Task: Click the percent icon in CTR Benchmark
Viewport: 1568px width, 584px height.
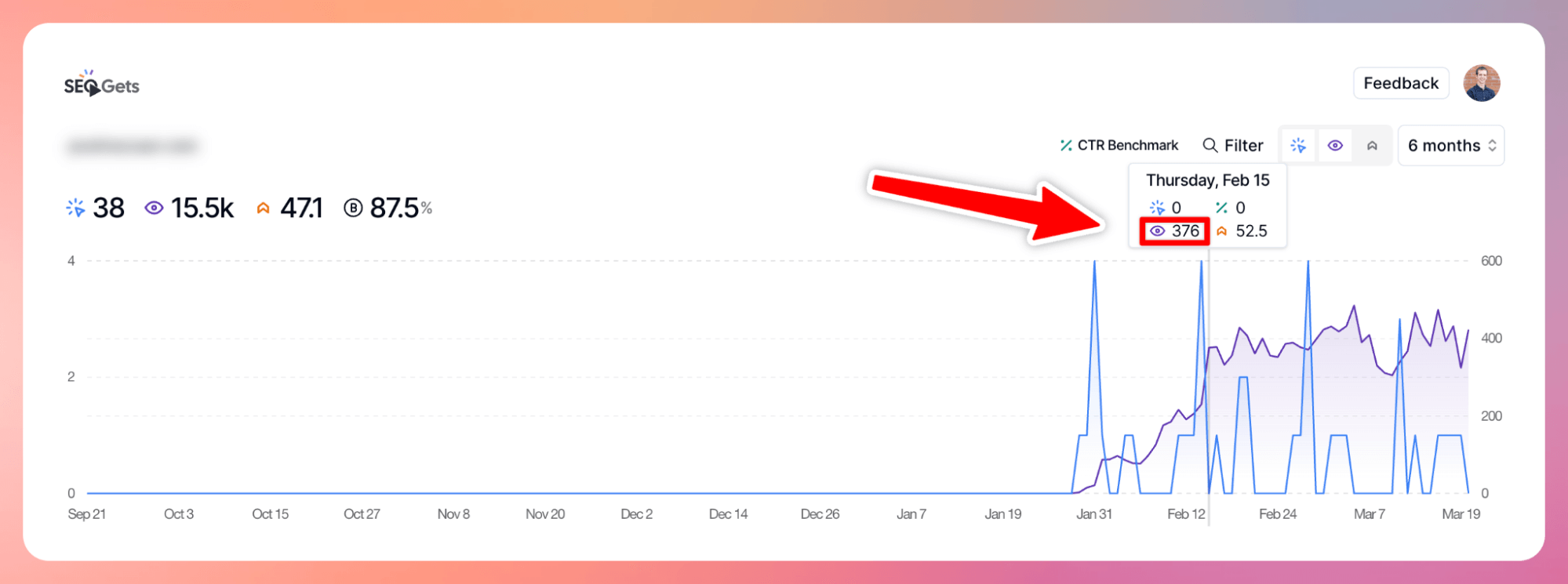Action: (x=1066, y=145)
